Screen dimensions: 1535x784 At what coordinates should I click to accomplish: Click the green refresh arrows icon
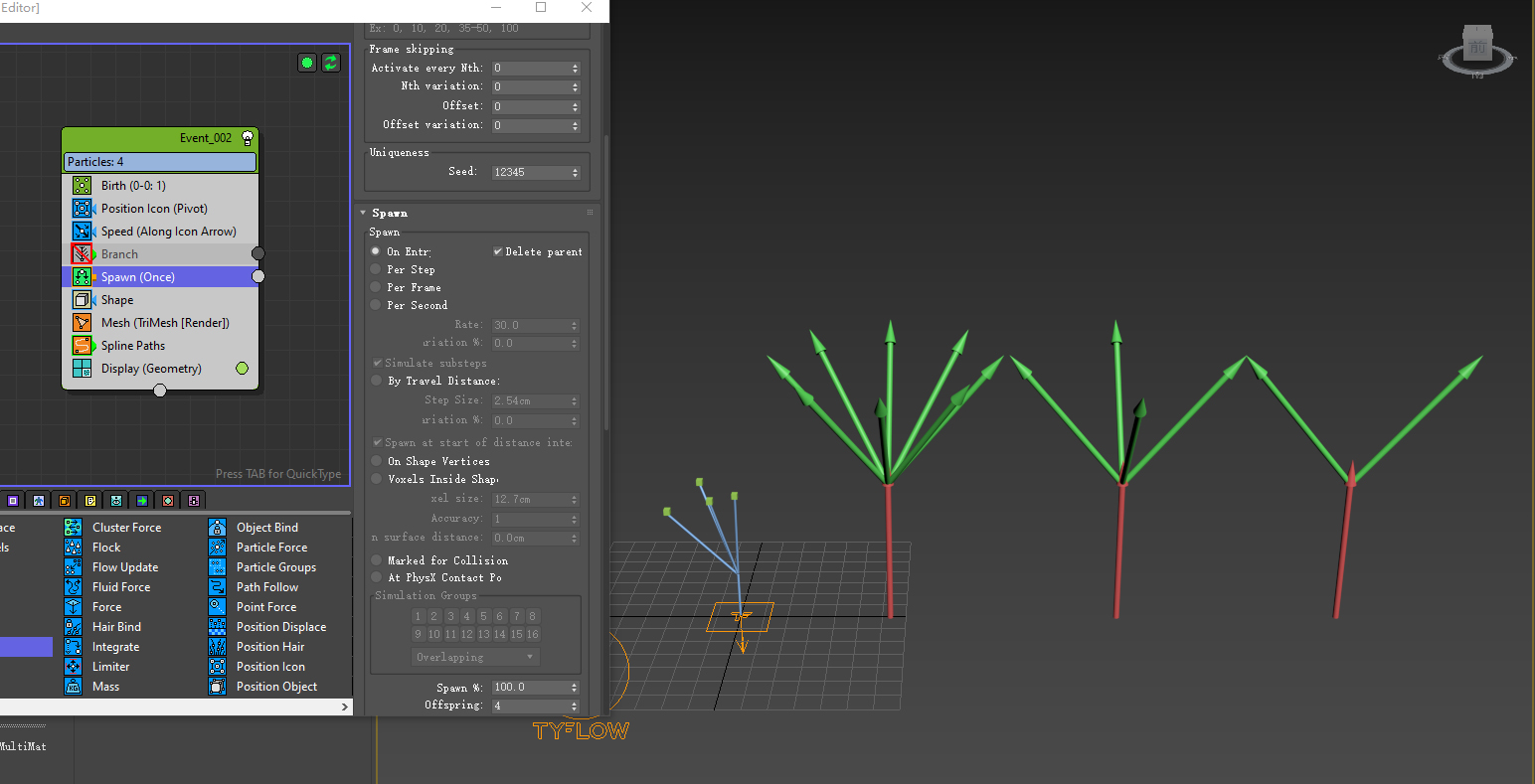[x=331, y=63]
